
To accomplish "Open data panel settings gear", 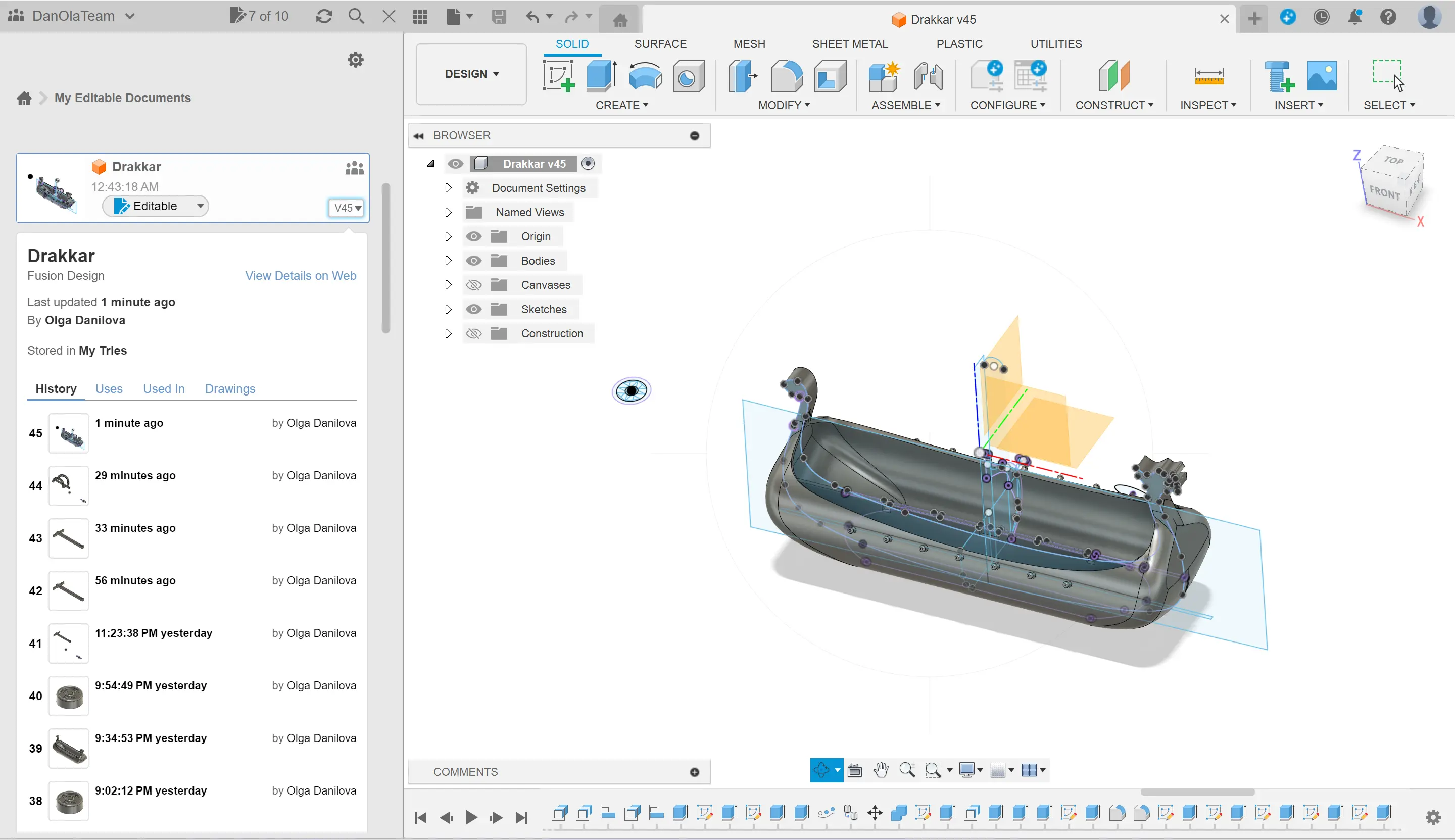I will click(355, 60).
